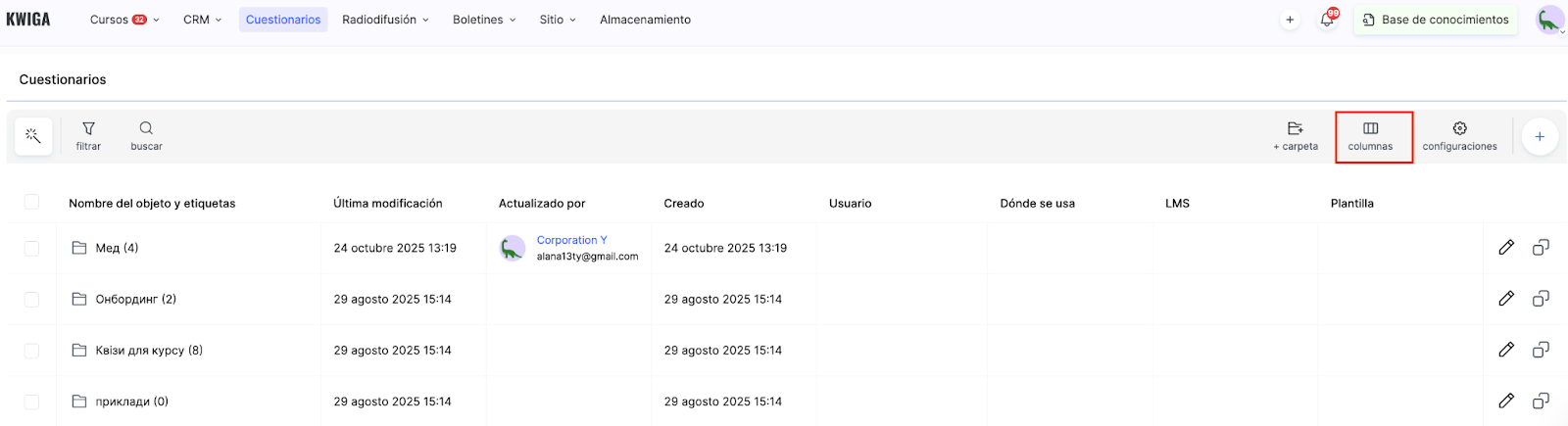Switch to the Cuestionarios tab
The width and height of the screenshot is (1568, 426).
[x=283, y=20]
